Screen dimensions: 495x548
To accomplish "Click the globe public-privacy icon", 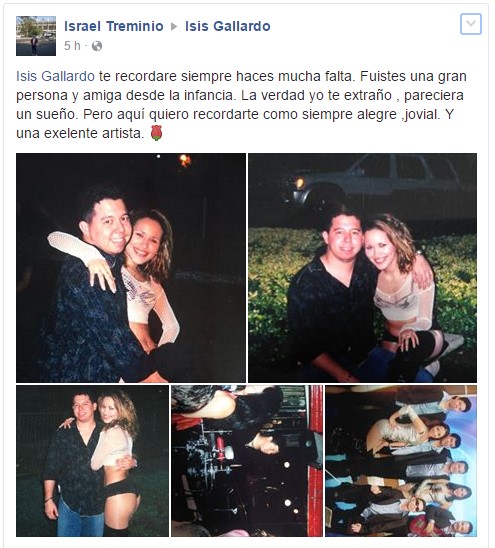I will click(97, 46).
